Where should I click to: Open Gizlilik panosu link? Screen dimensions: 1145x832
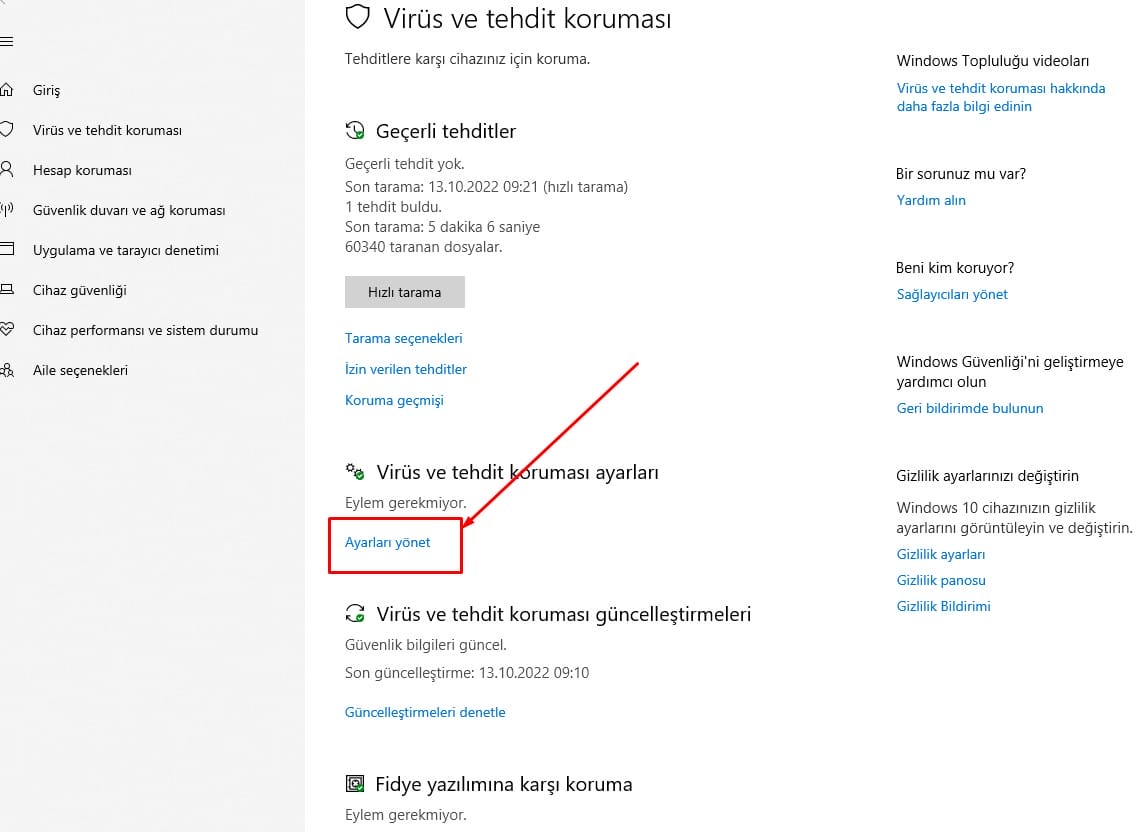coord(941,580)
